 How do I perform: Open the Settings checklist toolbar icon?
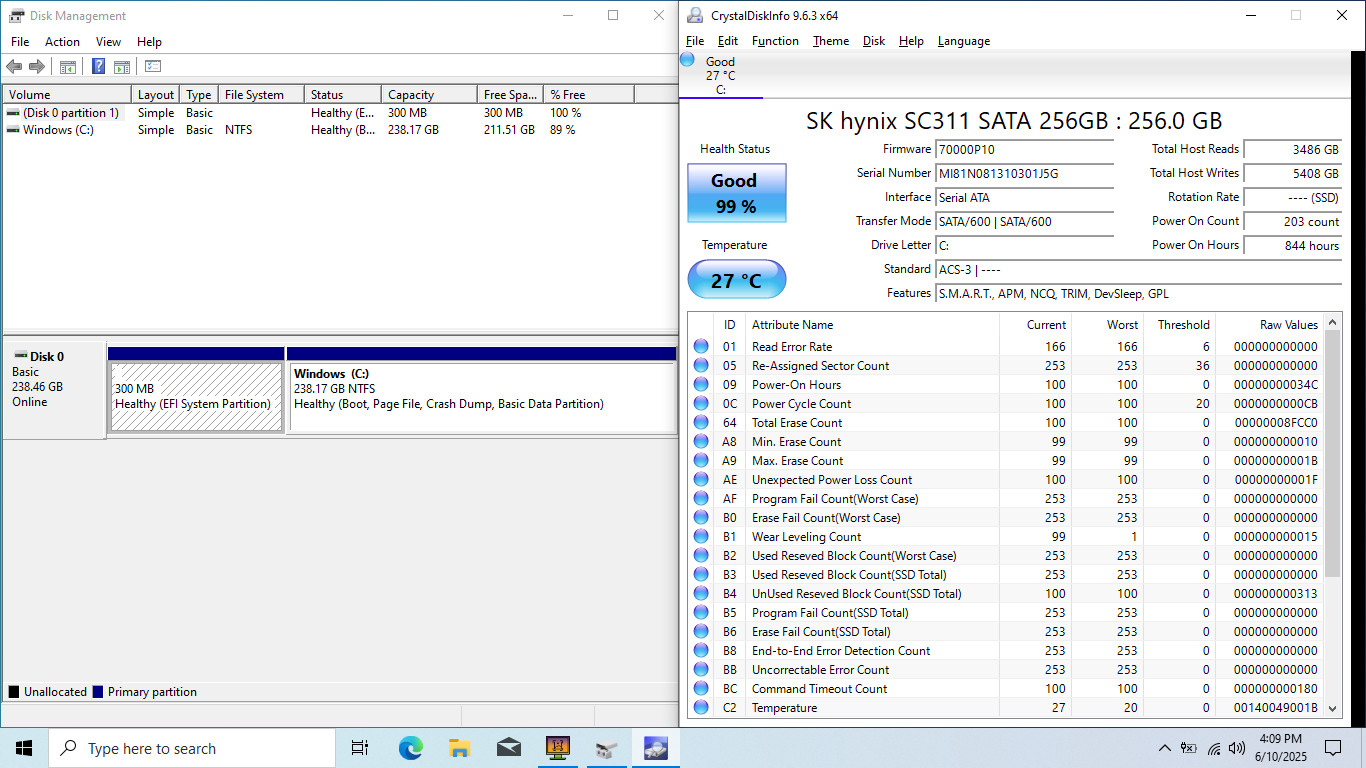(153, 67)
